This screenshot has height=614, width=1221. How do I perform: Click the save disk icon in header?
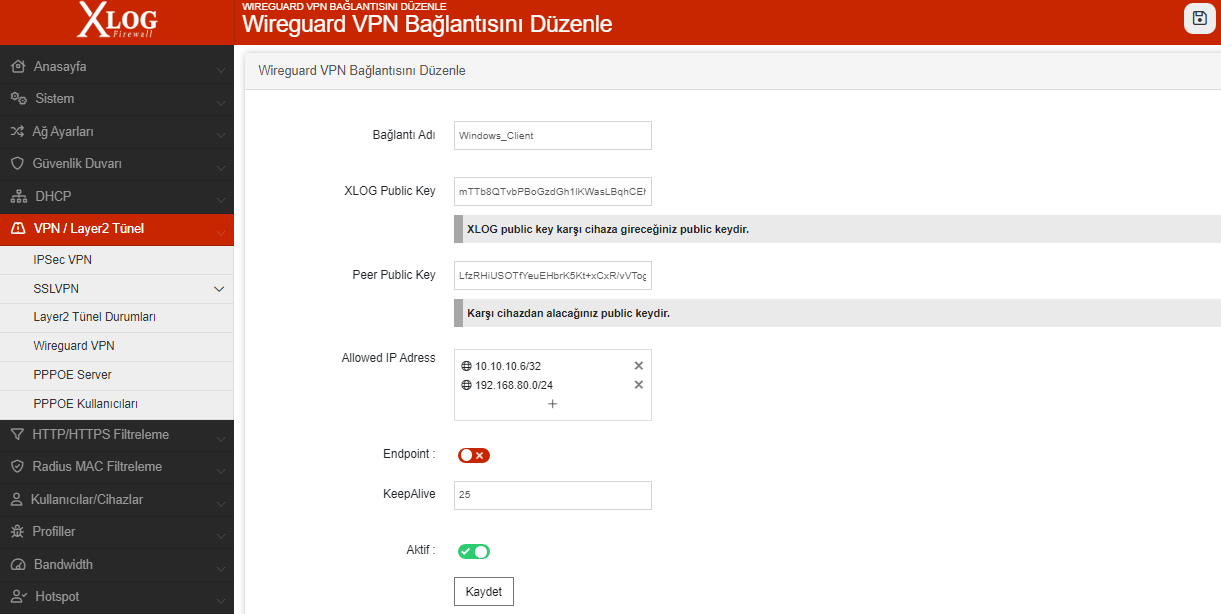tap(1200, 18)
